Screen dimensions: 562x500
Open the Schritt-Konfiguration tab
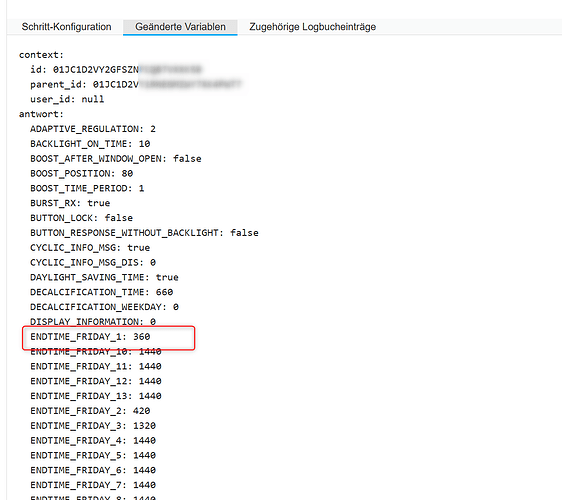pos(66,27)
